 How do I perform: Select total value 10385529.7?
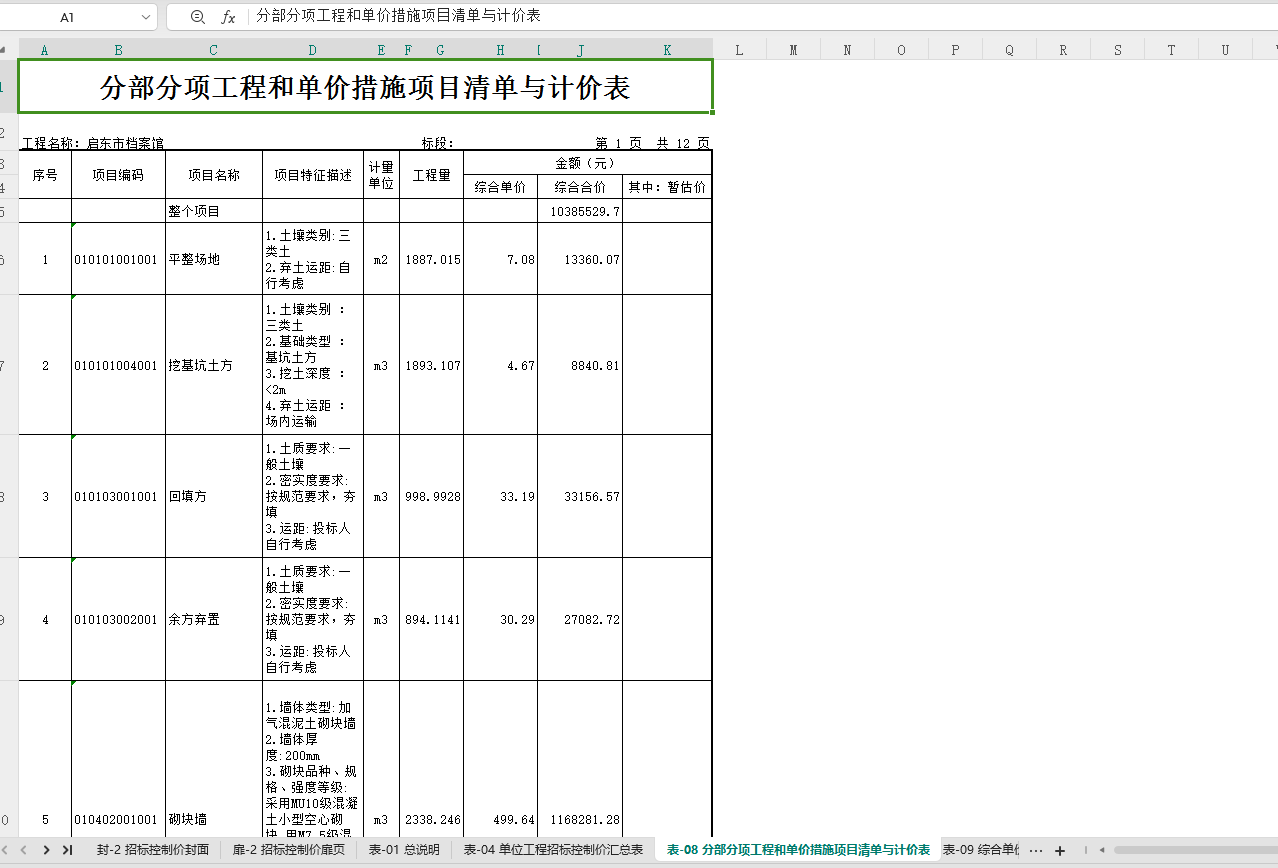tap(580, 211)
